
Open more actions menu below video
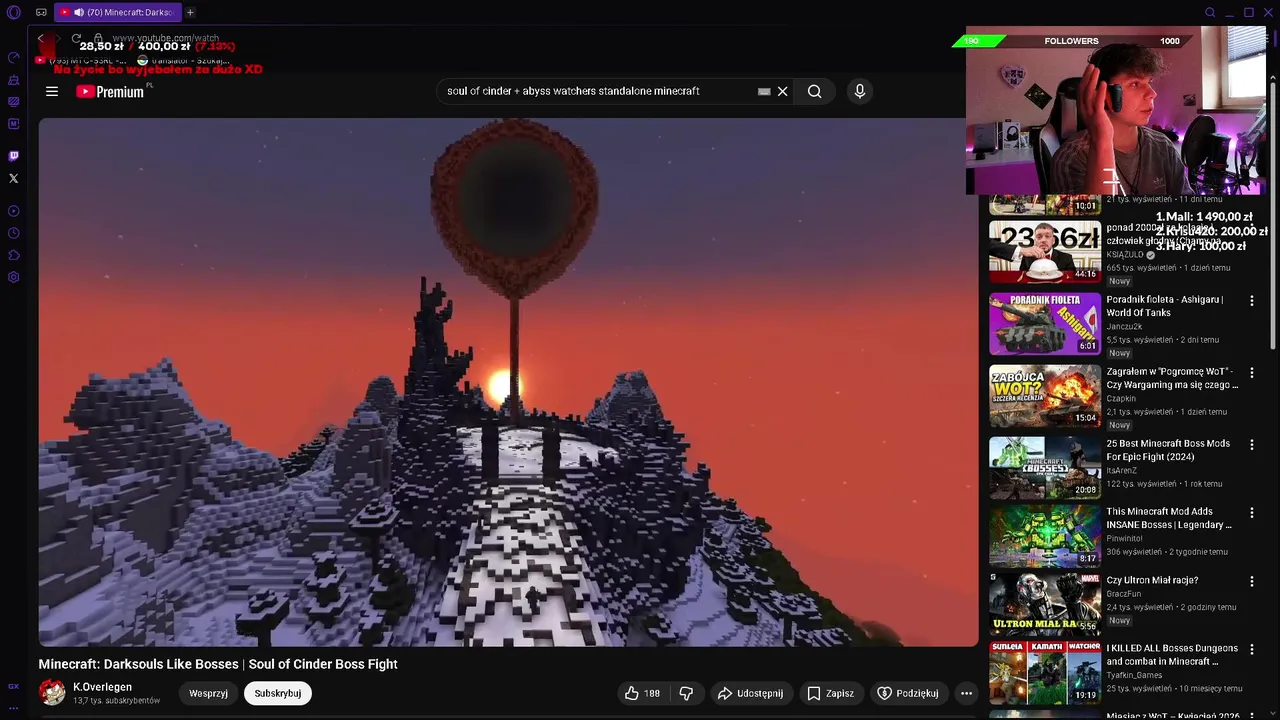tap(966, 693)
